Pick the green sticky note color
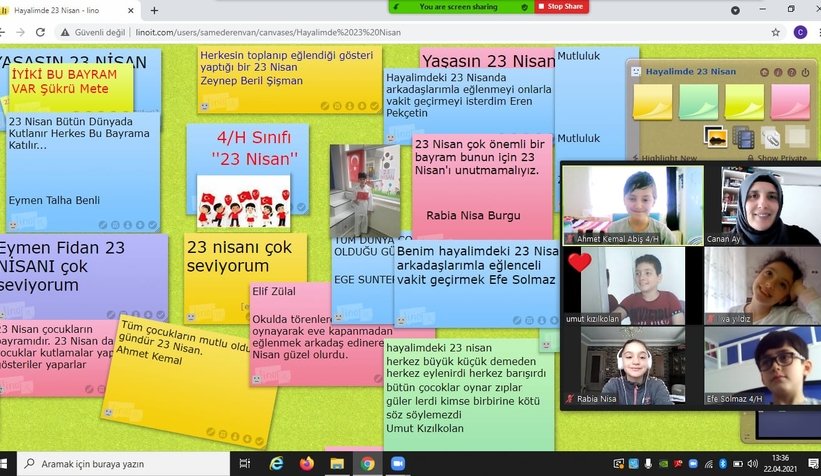Viewport: 821px width, 476px height. point(698,101)
